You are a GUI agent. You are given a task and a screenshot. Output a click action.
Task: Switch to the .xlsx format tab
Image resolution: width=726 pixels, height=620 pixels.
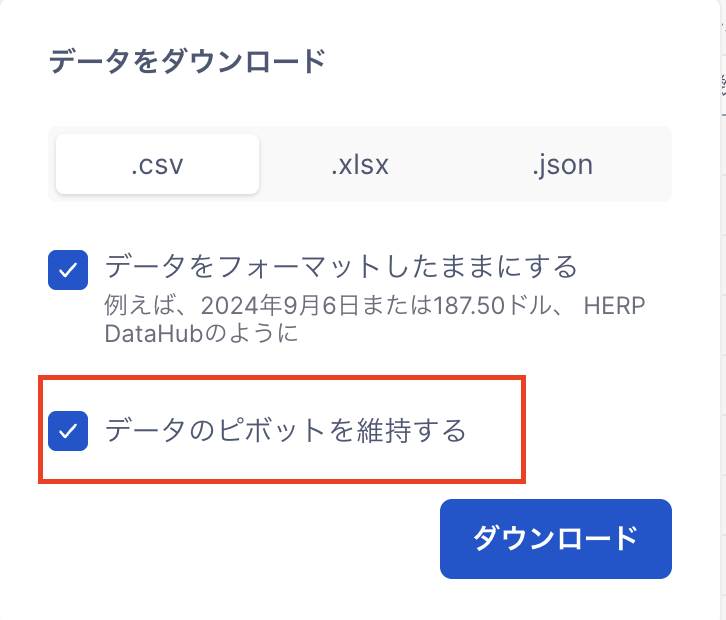[x=360, y=164]
